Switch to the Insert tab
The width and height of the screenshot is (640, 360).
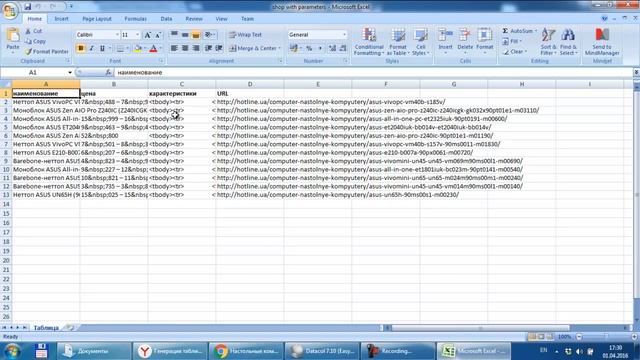pos(61,19)
